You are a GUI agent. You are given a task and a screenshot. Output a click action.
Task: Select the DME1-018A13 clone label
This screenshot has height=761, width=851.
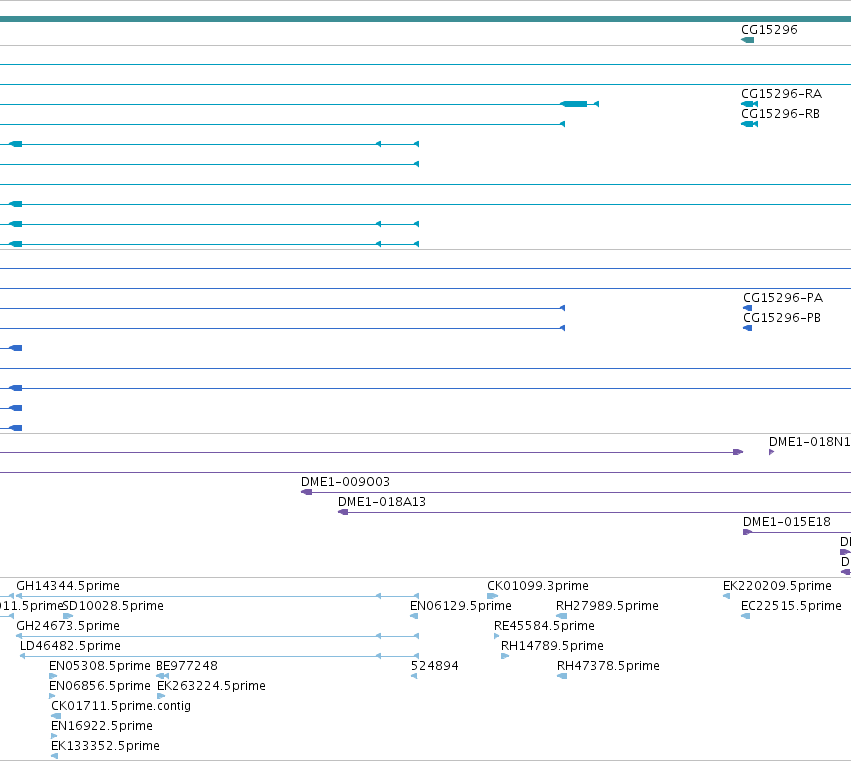[x=382, y=502]
